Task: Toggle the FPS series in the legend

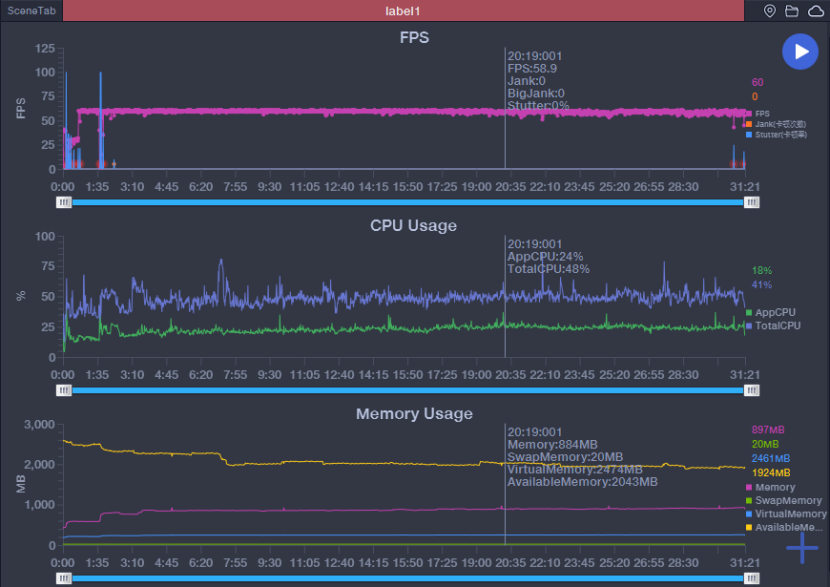Action: pyautogui.click(x=761, y=114)
